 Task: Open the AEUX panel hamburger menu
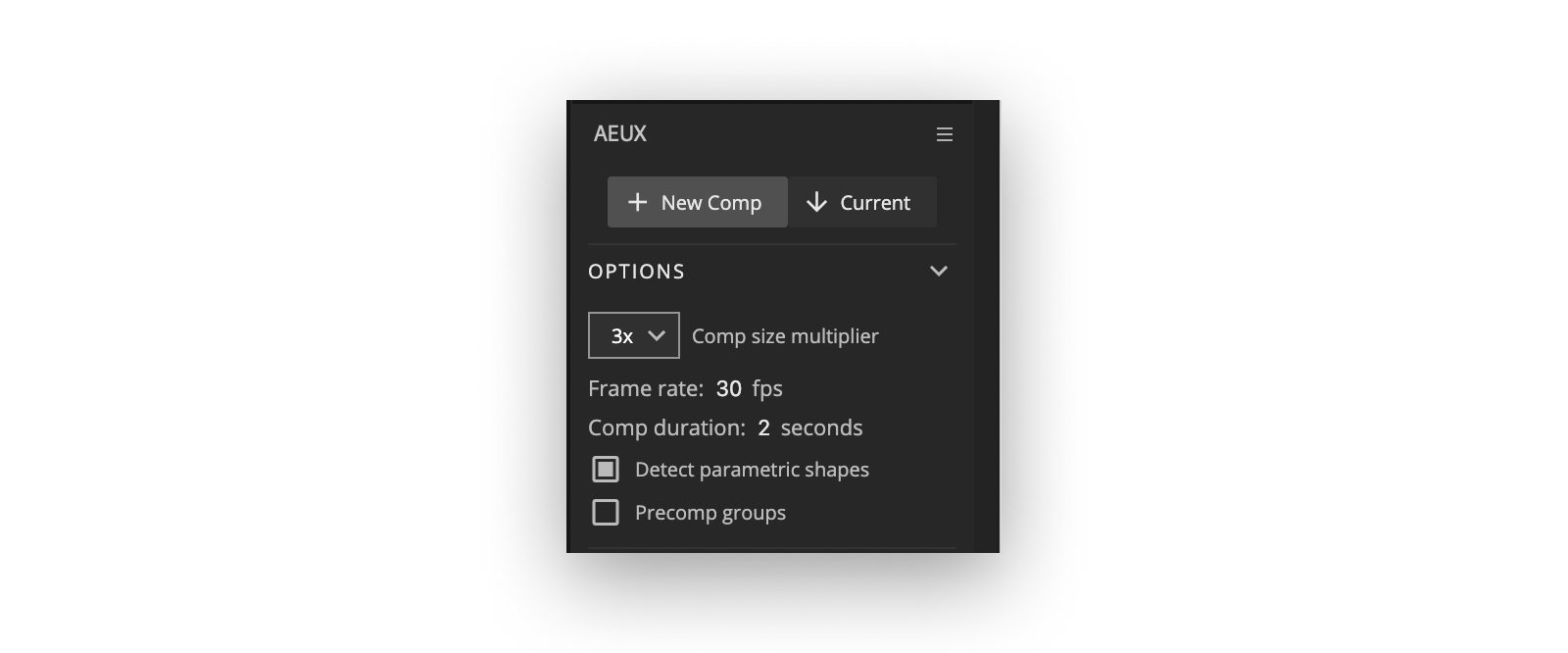(945, 134)
